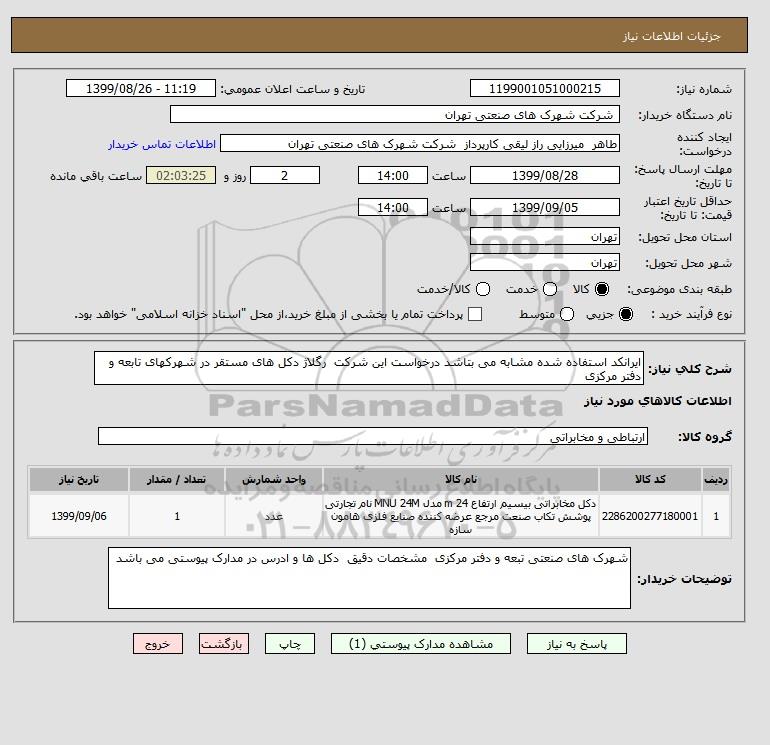Click the need number field 1199001051000215
The image size is (770, 745).
(545, 88)
